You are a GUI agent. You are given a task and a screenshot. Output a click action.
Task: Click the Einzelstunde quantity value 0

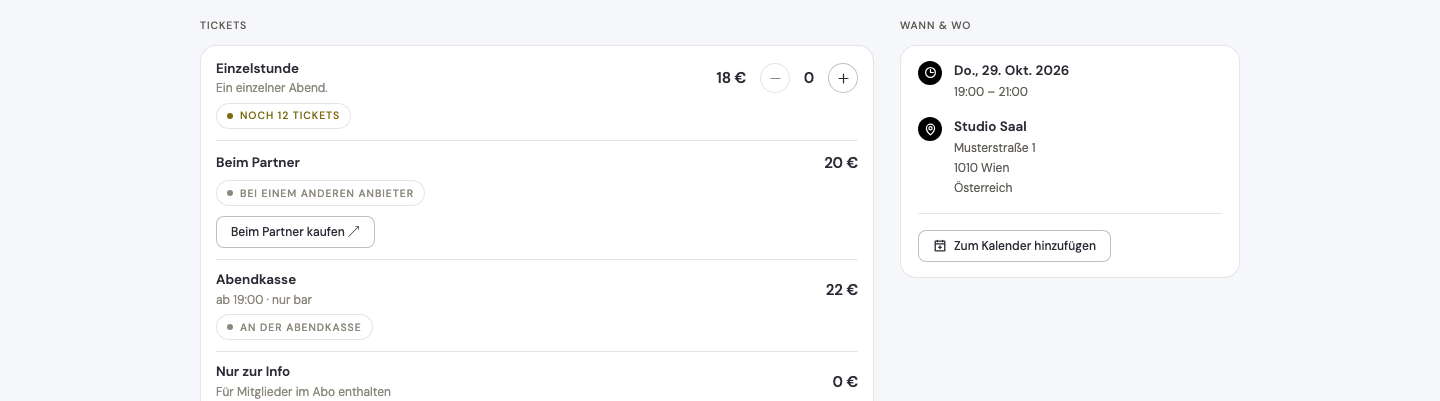coord(809,78)
